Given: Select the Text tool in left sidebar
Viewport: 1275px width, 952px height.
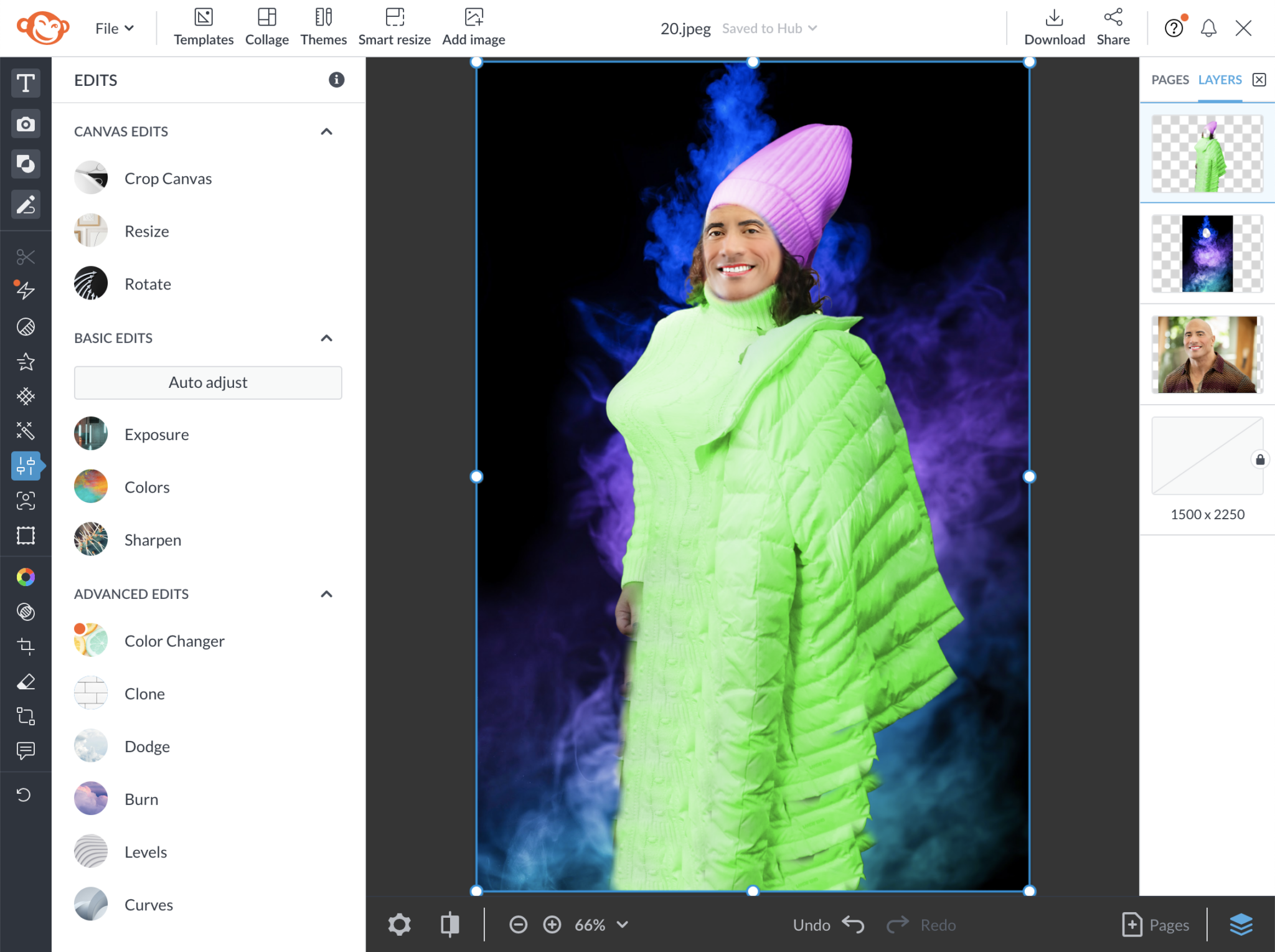Looking at the screenshot, I should [x=26, y=83].
